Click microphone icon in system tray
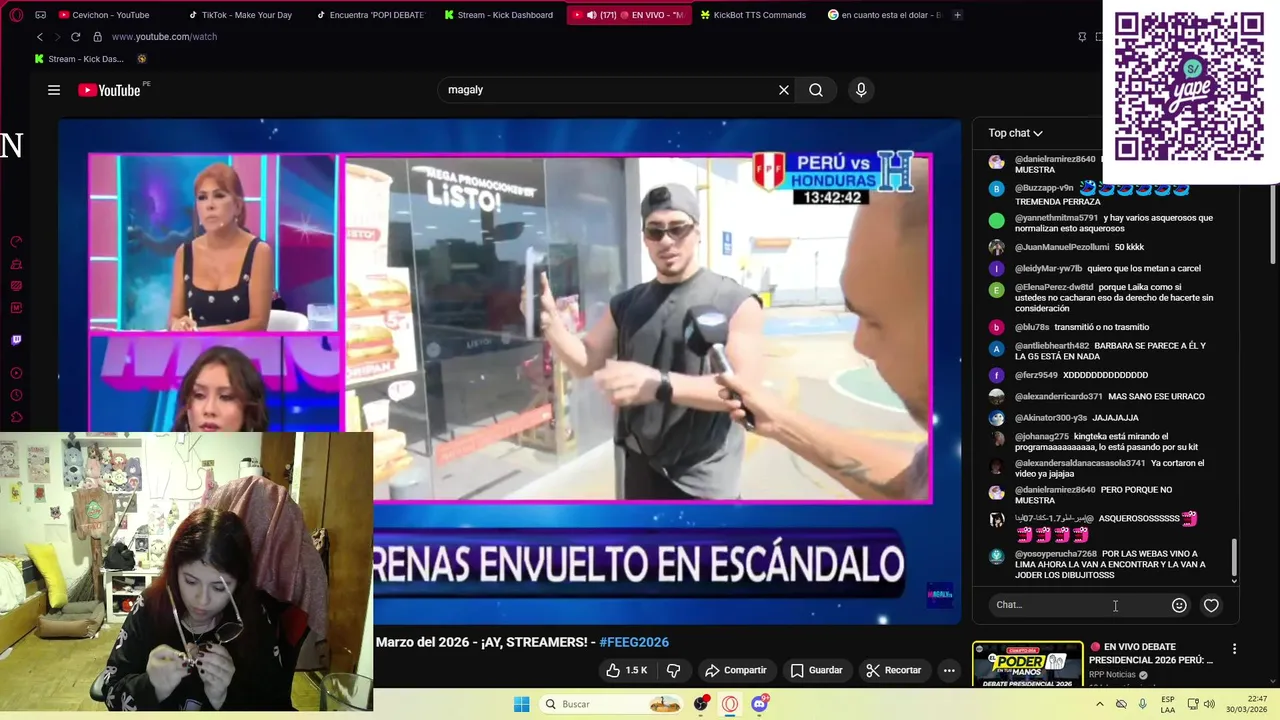Screen dimensions: 1280x720 (1142, 704)
